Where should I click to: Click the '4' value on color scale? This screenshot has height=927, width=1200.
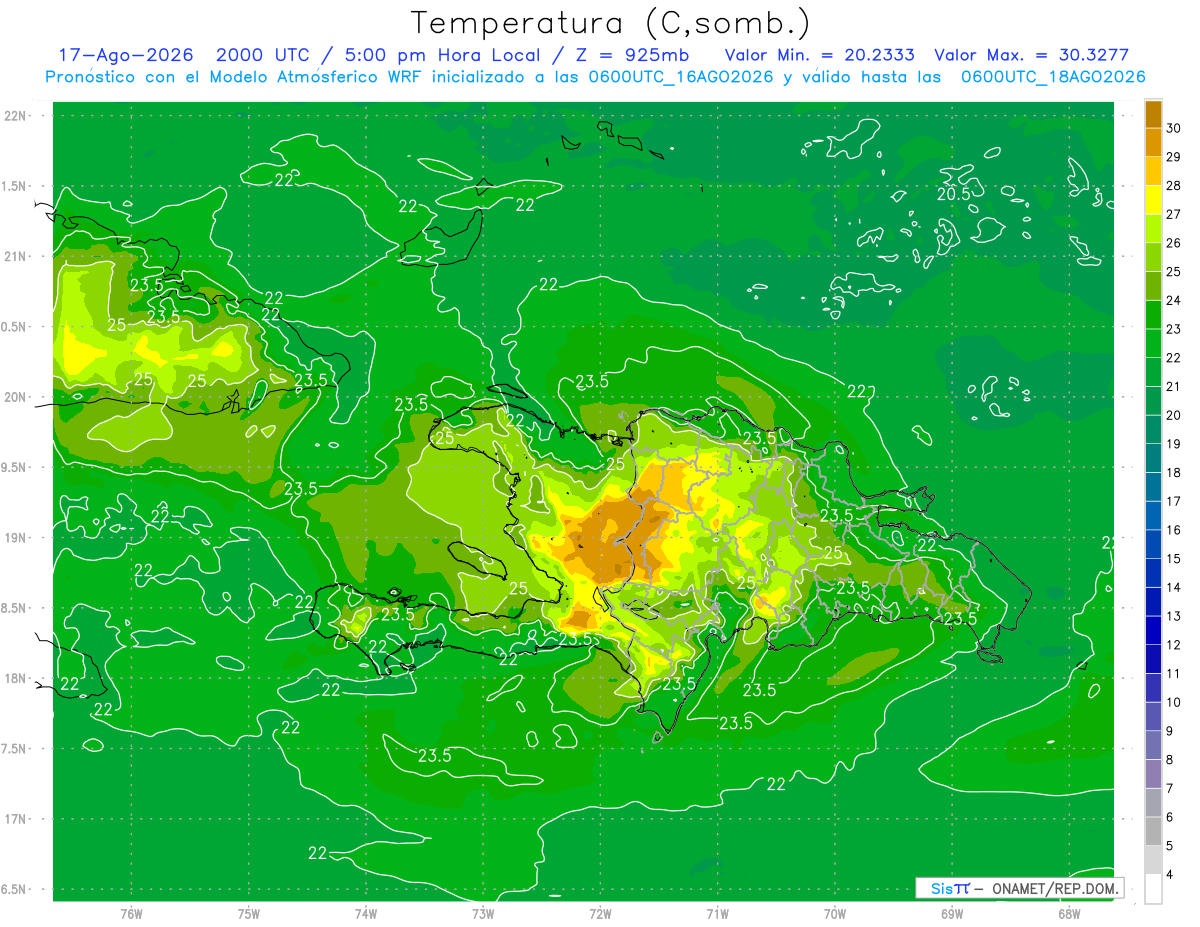pos(1169,875)
